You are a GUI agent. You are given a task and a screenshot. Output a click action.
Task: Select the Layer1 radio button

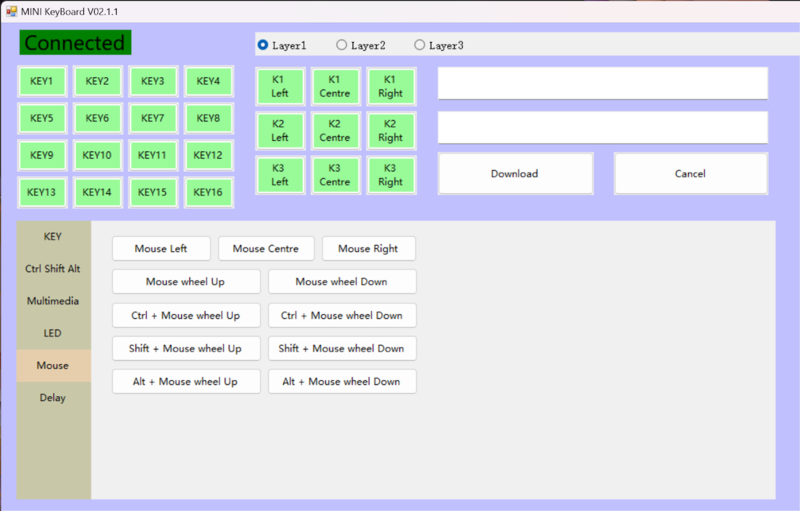point(263,45)
